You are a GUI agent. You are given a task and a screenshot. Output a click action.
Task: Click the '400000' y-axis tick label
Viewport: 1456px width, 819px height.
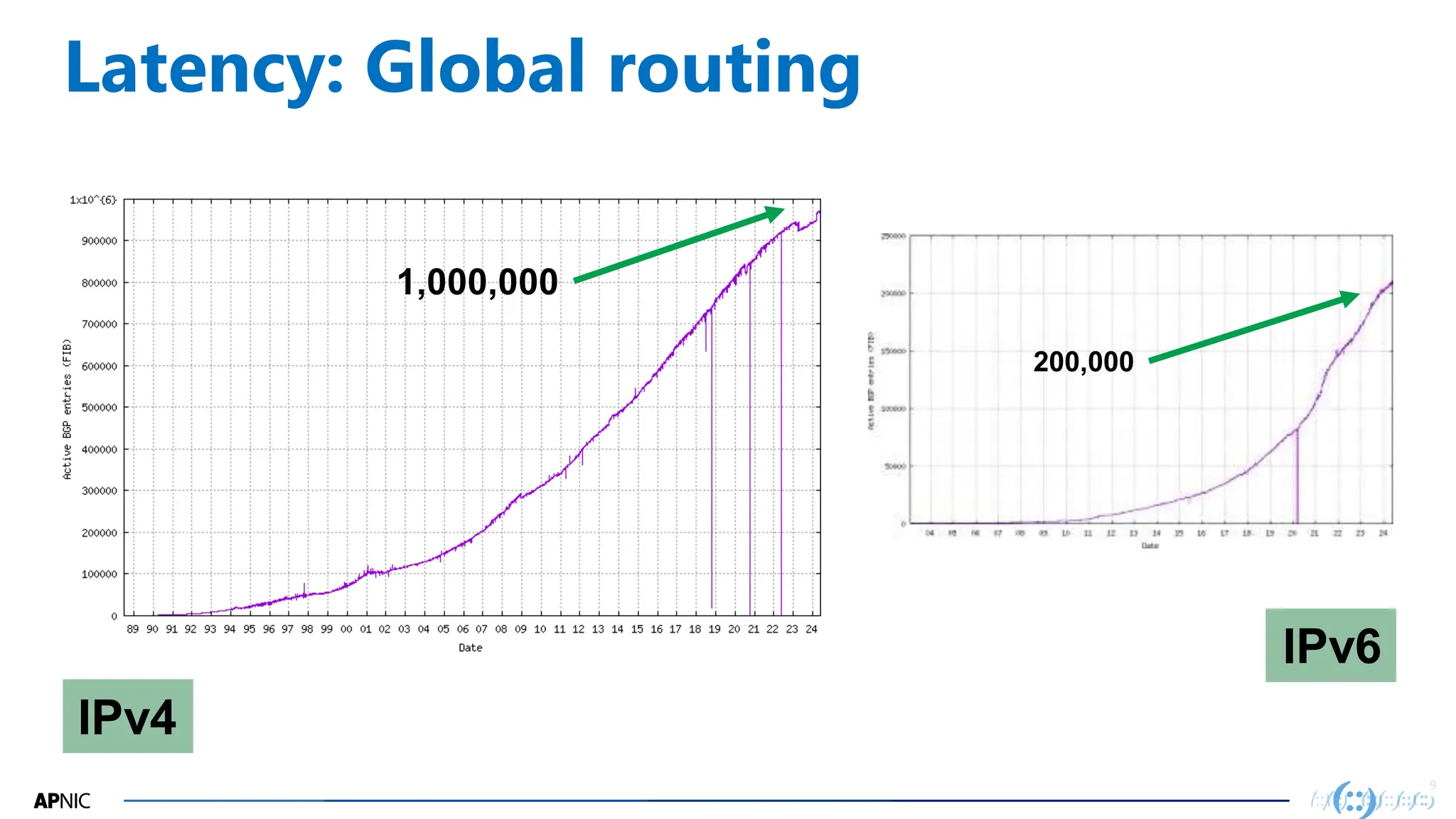point(100,449)
